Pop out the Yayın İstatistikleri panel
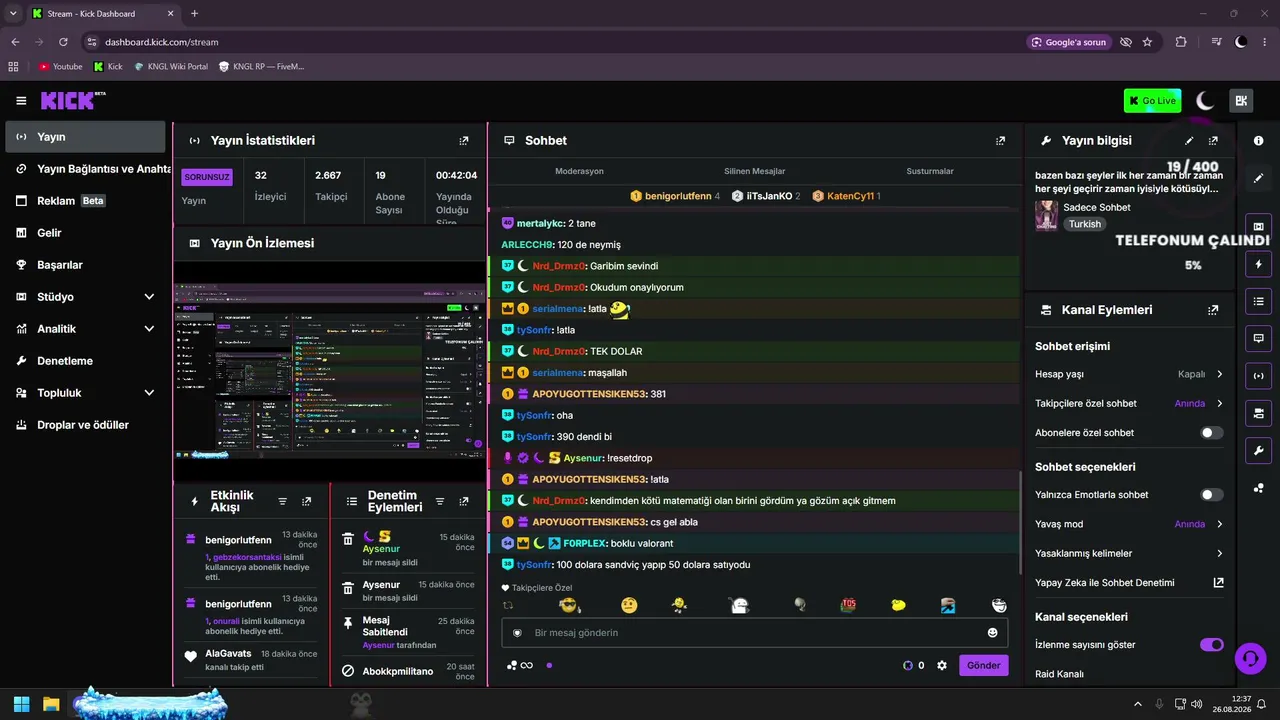 (x=464, y=141)
